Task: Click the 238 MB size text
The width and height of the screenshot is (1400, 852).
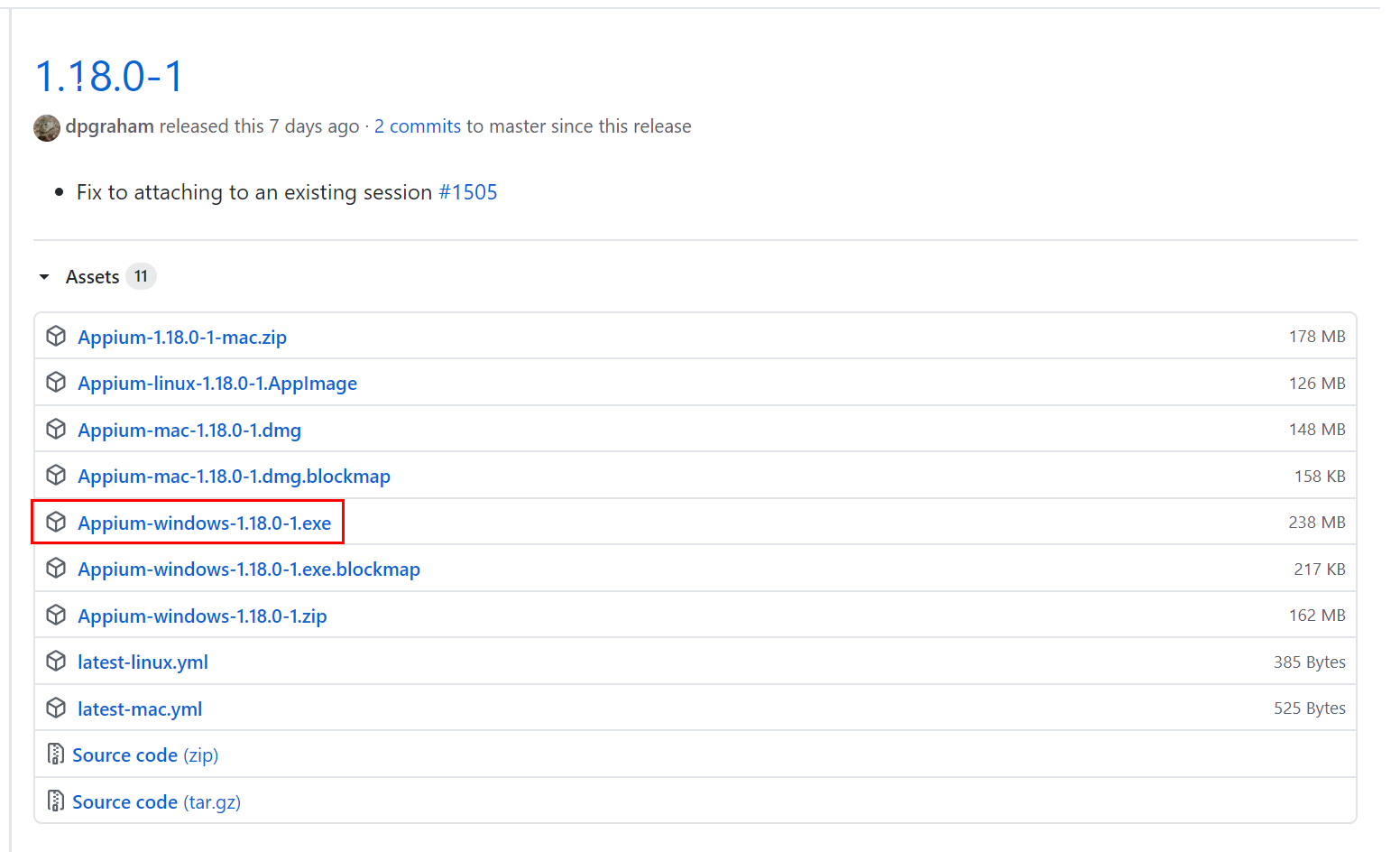Action: (x=1317, y=523)
